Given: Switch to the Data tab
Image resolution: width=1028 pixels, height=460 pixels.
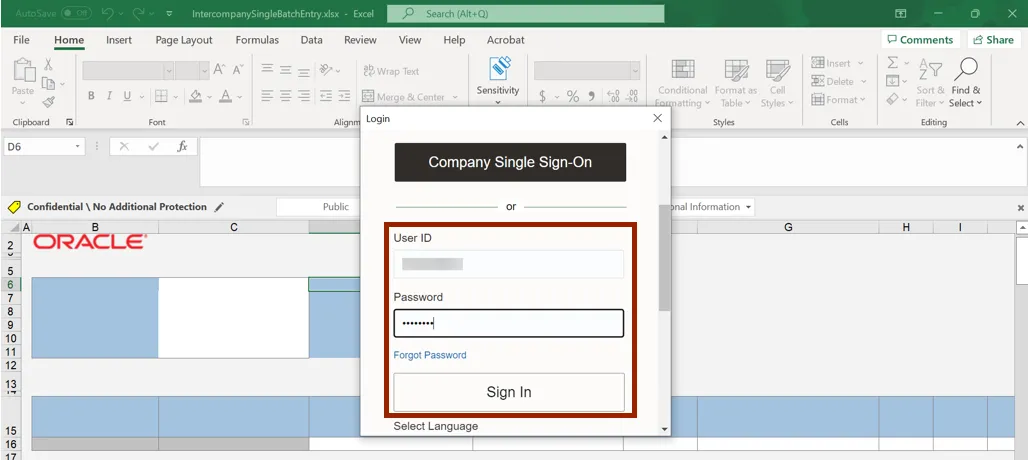Looking at the screenshot, I should (x=311, y=40).
